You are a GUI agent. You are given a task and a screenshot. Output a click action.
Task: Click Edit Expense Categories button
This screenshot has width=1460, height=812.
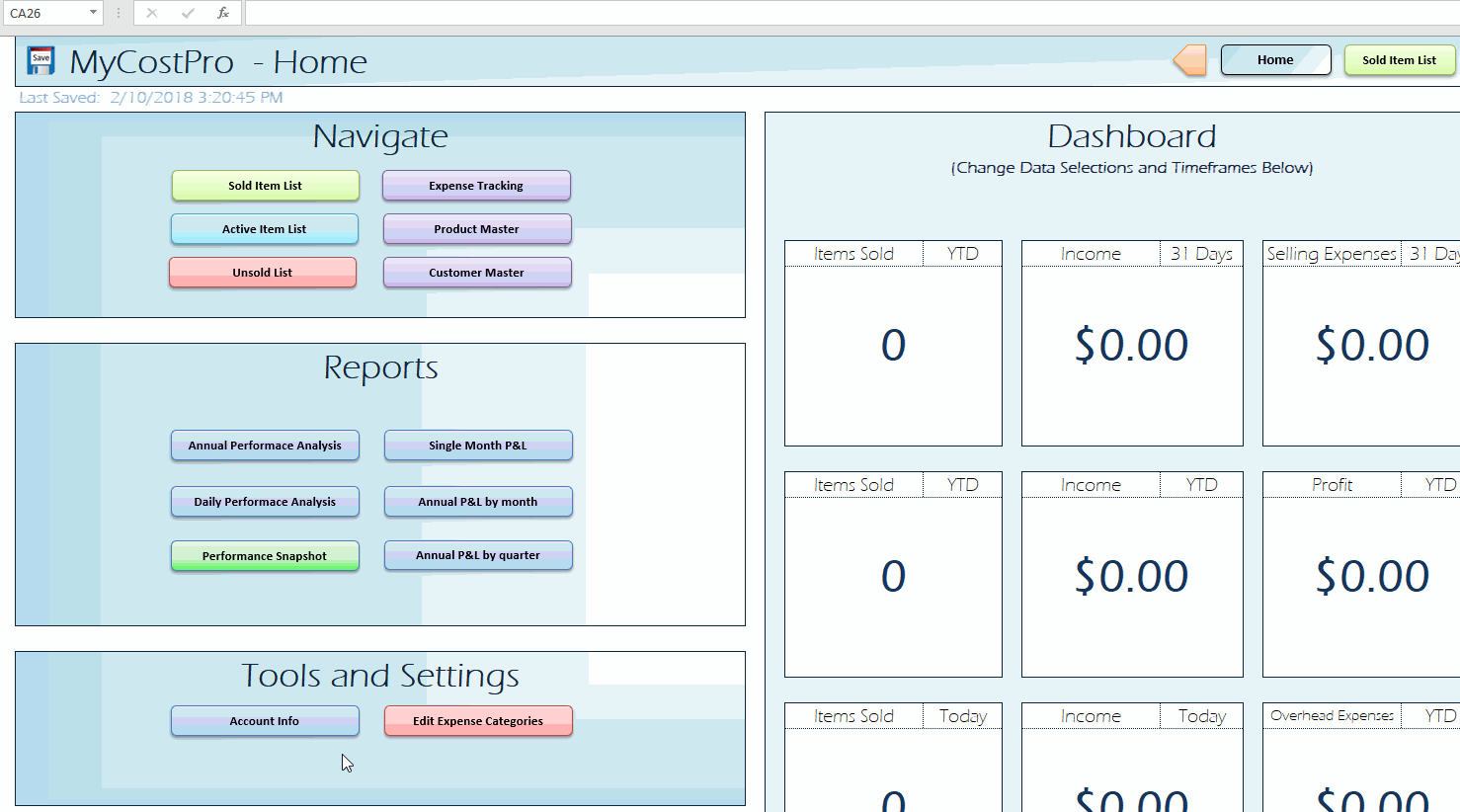(478, 721)
